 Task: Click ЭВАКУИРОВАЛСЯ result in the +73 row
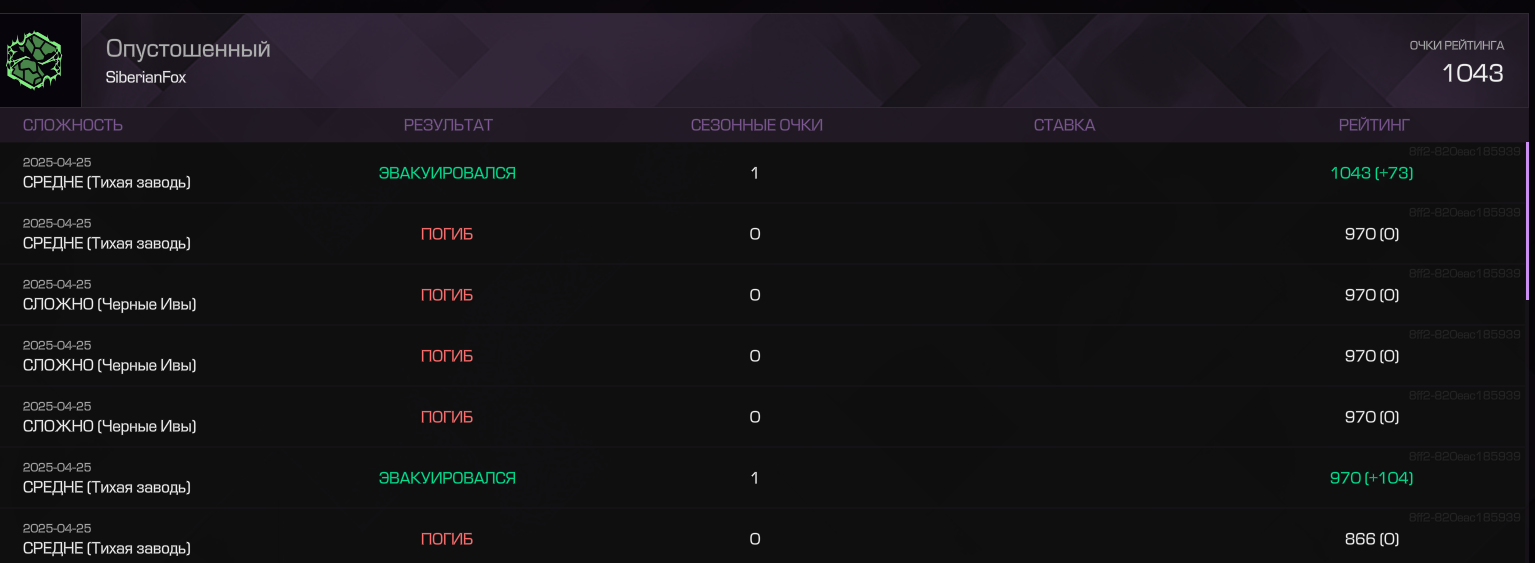tap(447, 173)
